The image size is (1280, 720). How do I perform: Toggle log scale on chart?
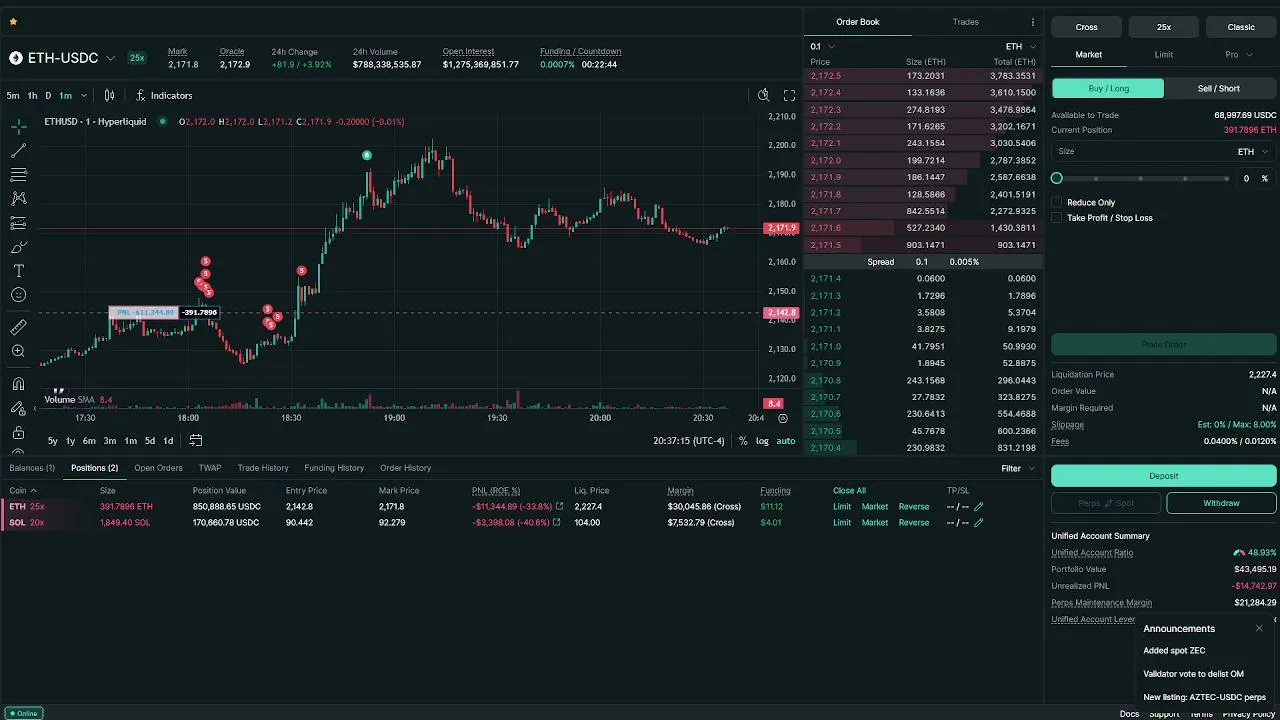(x=762, y=441)
